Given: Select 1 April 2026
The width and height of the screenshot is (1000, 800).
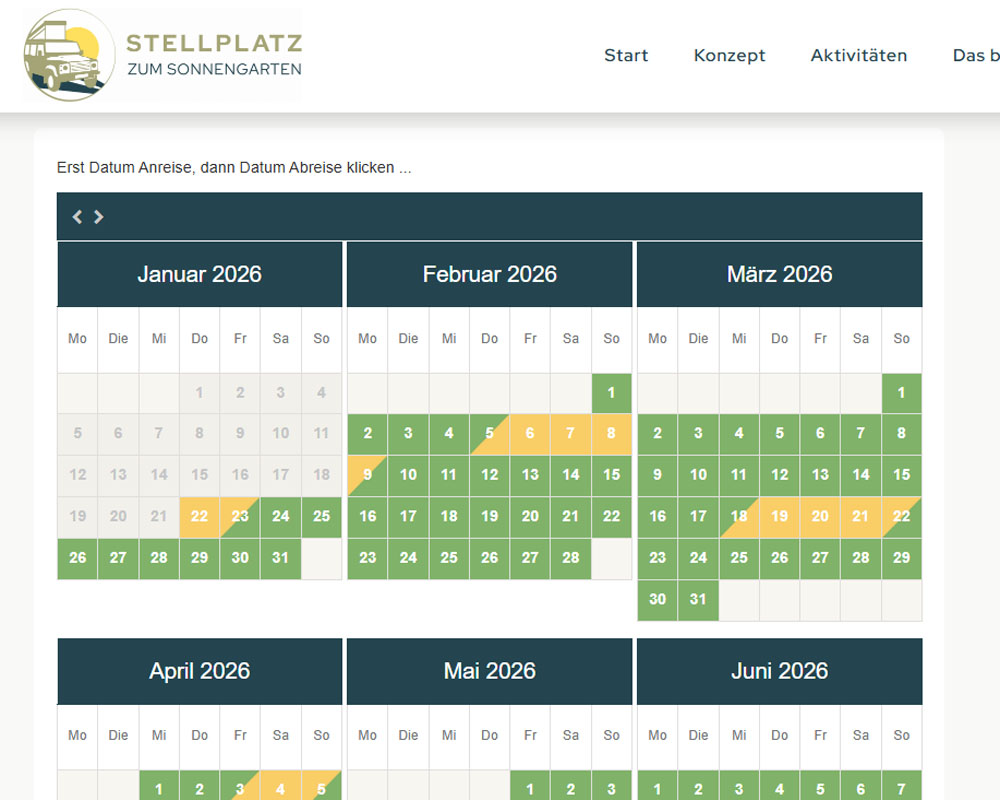Looking at the screenshot, I should [159, 789].
